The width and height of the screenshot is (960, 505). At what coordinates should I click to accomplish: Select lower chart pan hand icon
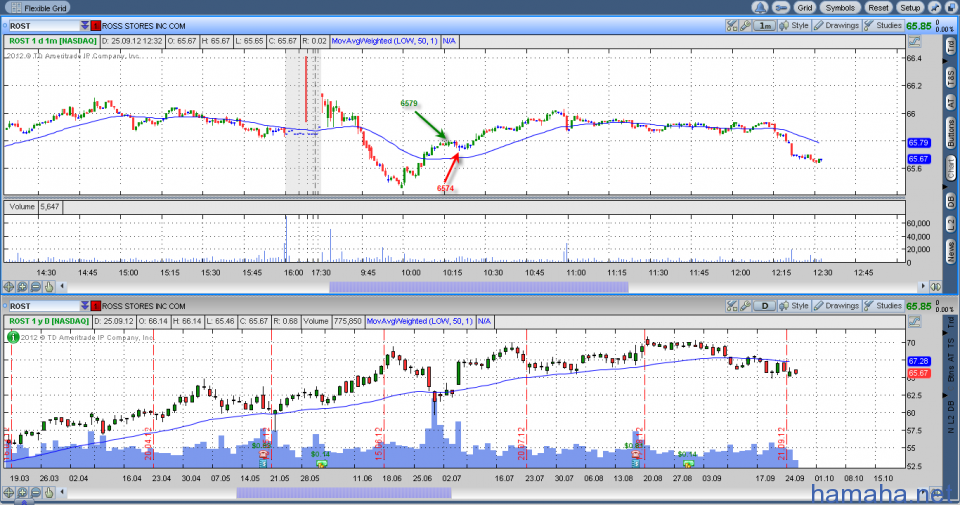[x=49, y=492]
